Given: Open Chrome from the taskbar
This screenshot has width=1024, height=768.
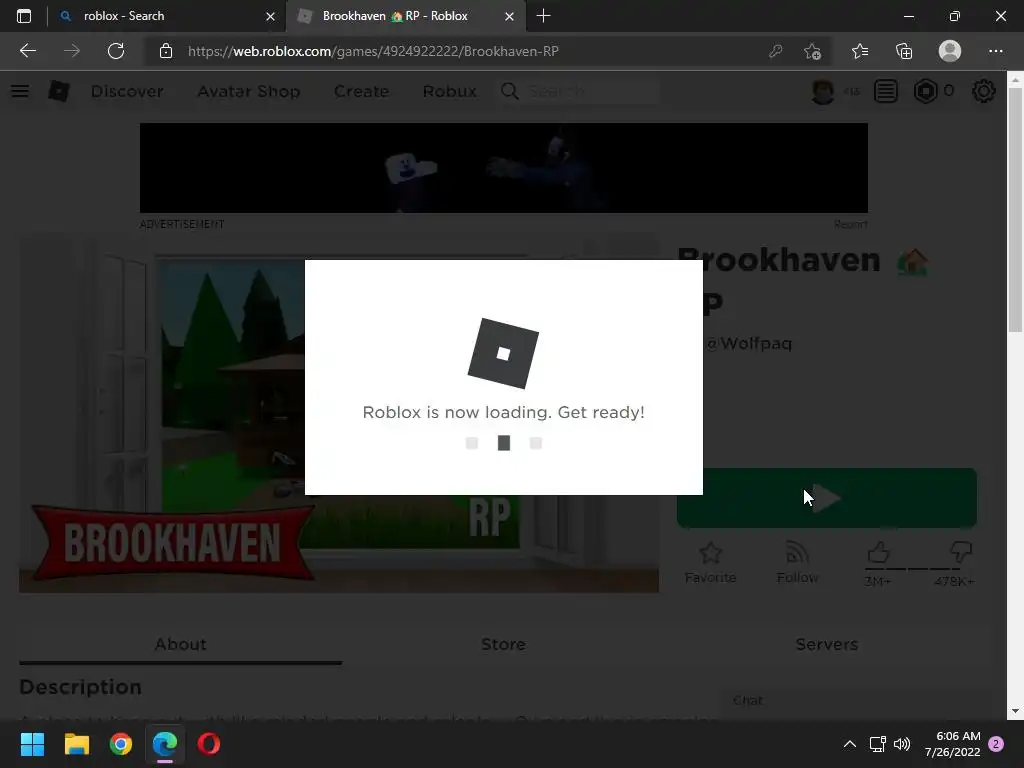Looking at the screenshot, I should (x=121, y=744).
